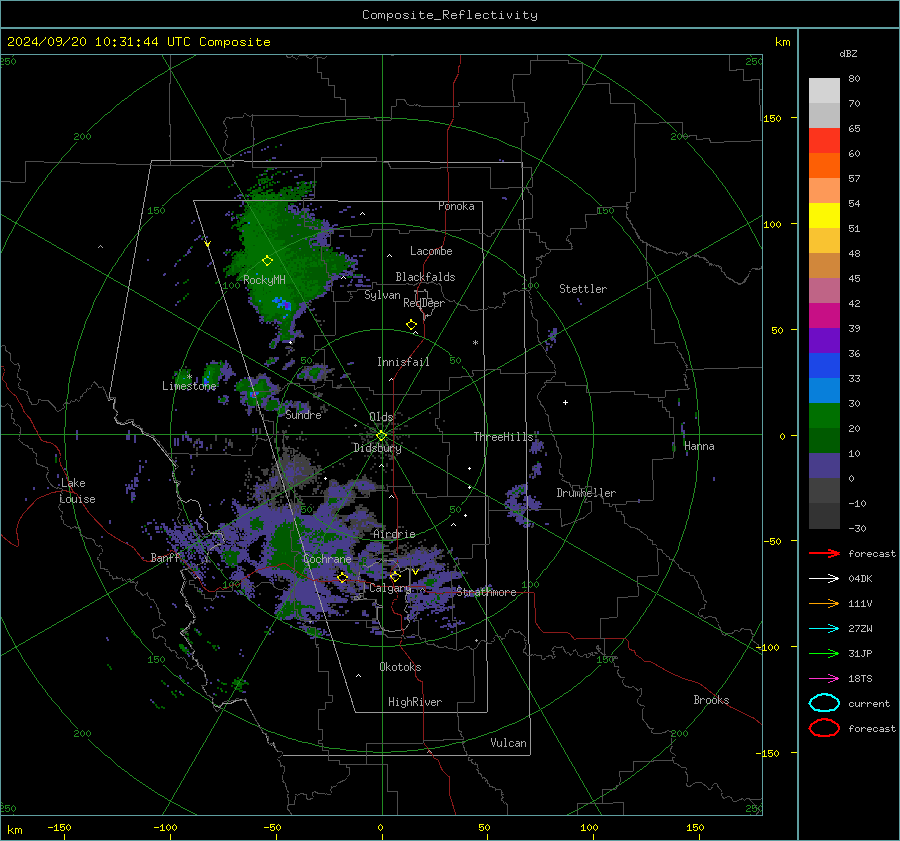Click the Sundre label
Screen dimensions: 900x841
pyautogui.click(x=303, y=415)
